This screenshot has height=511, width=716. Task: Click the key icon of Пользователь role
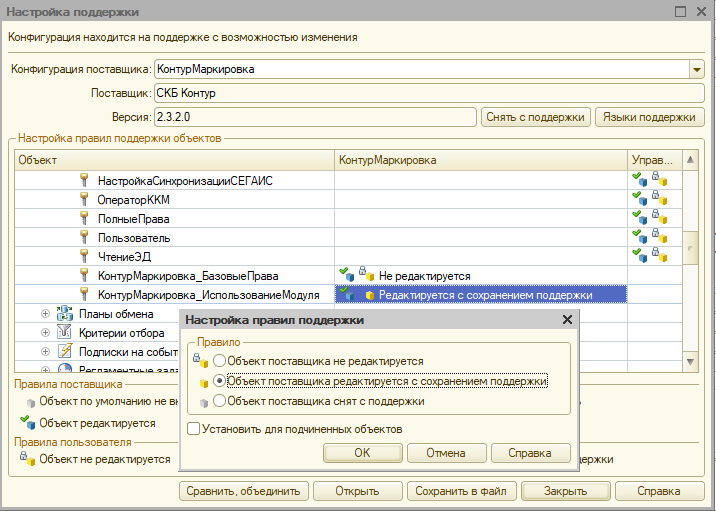coord(84,237)
